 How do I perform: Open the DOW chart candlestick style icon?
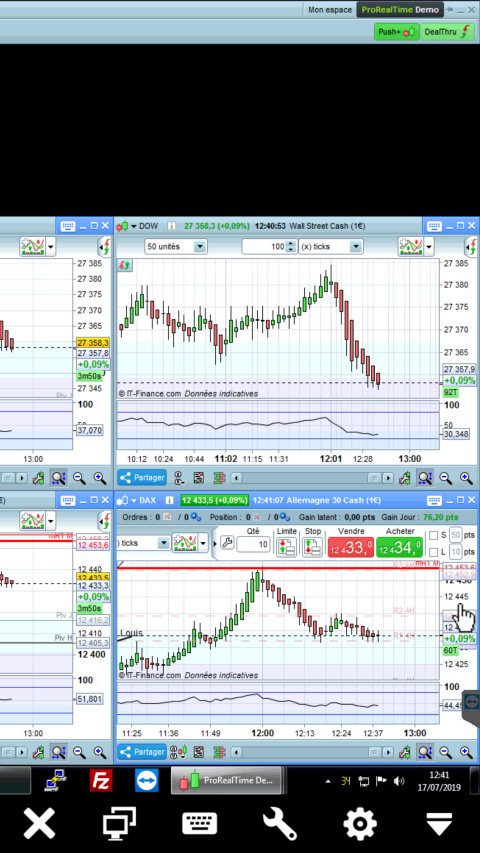pos(123,226)
